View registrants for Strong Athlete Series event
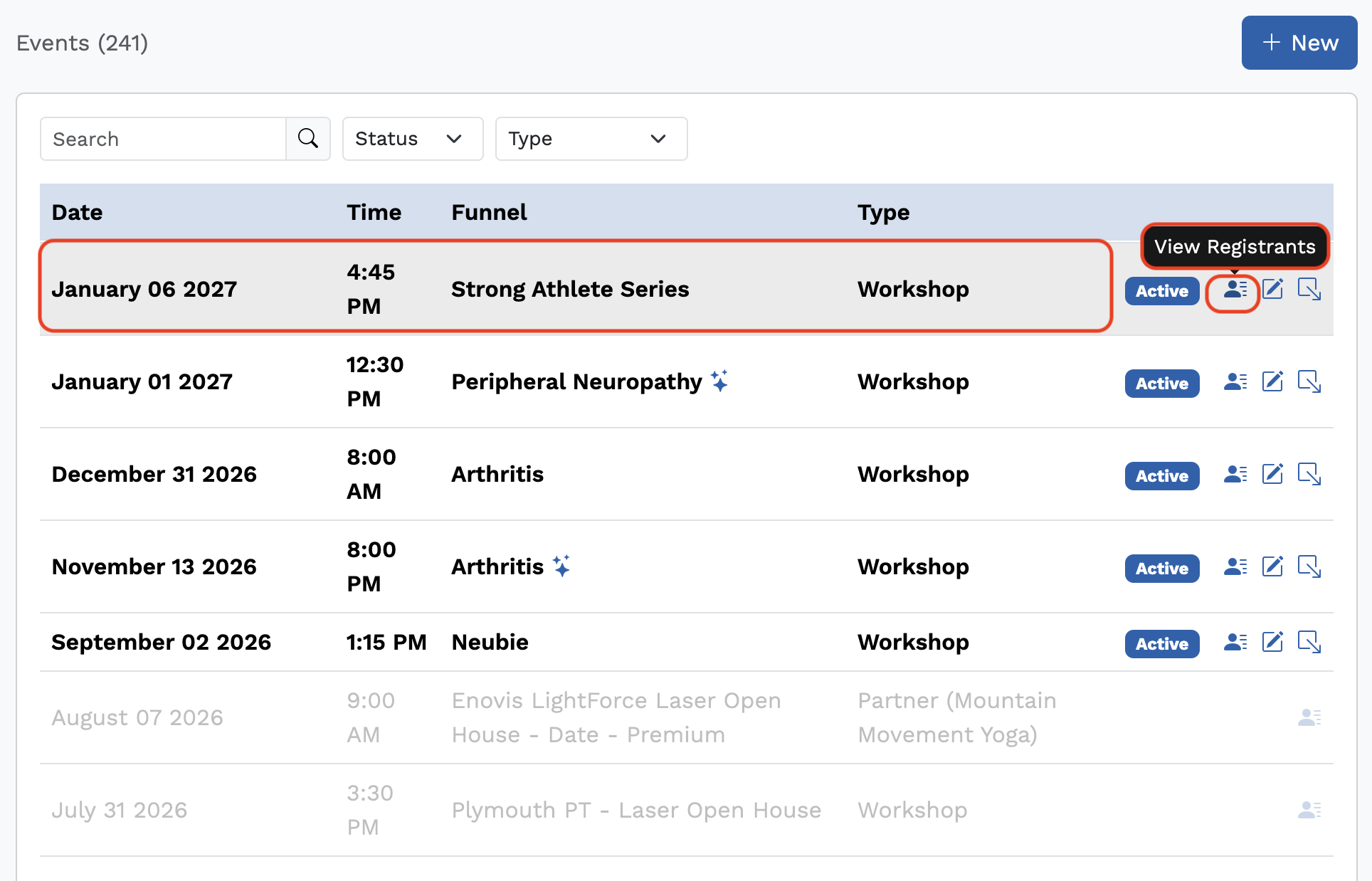Image resolution: width=1372 pixels, height=881 pixels. [1235, 290]
